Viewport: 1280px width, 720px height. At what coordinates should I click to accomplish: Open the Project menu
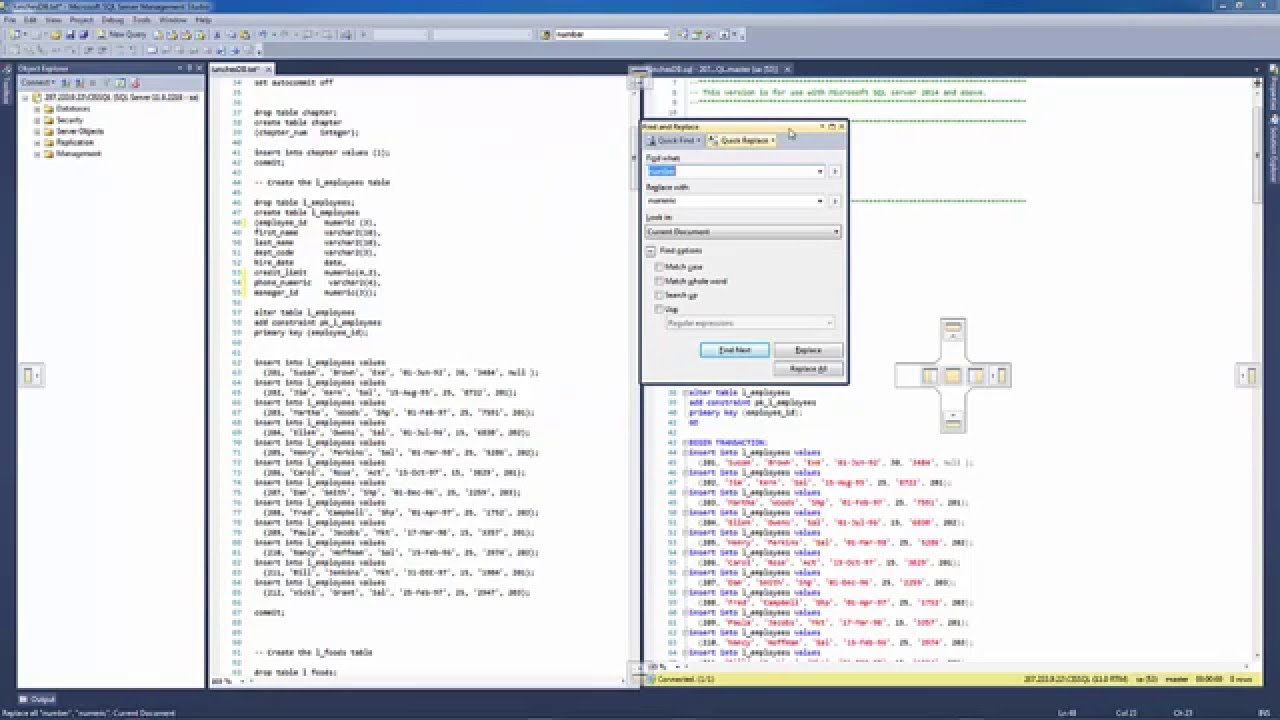point(82,20)
